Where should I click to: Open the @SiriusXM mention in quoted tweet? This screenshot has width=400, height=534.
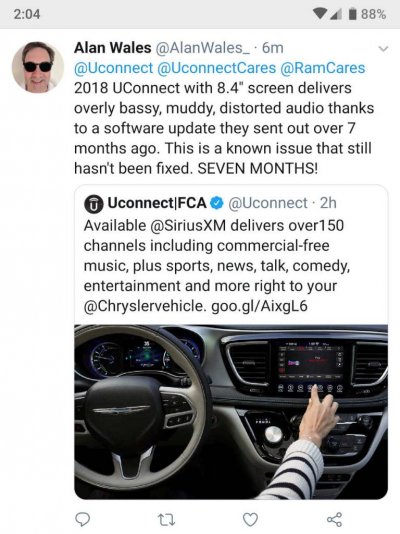(188, 225)
